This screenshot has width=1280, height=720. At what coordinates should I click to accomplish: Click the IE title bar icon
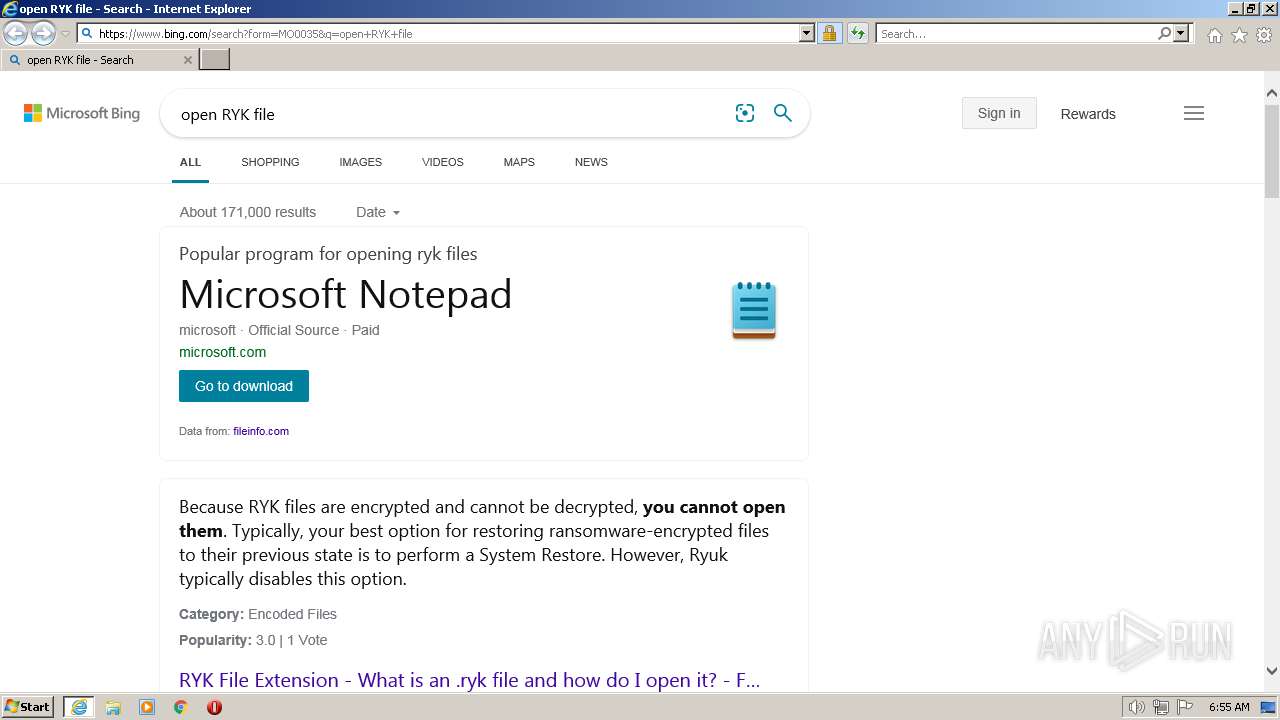9,9
